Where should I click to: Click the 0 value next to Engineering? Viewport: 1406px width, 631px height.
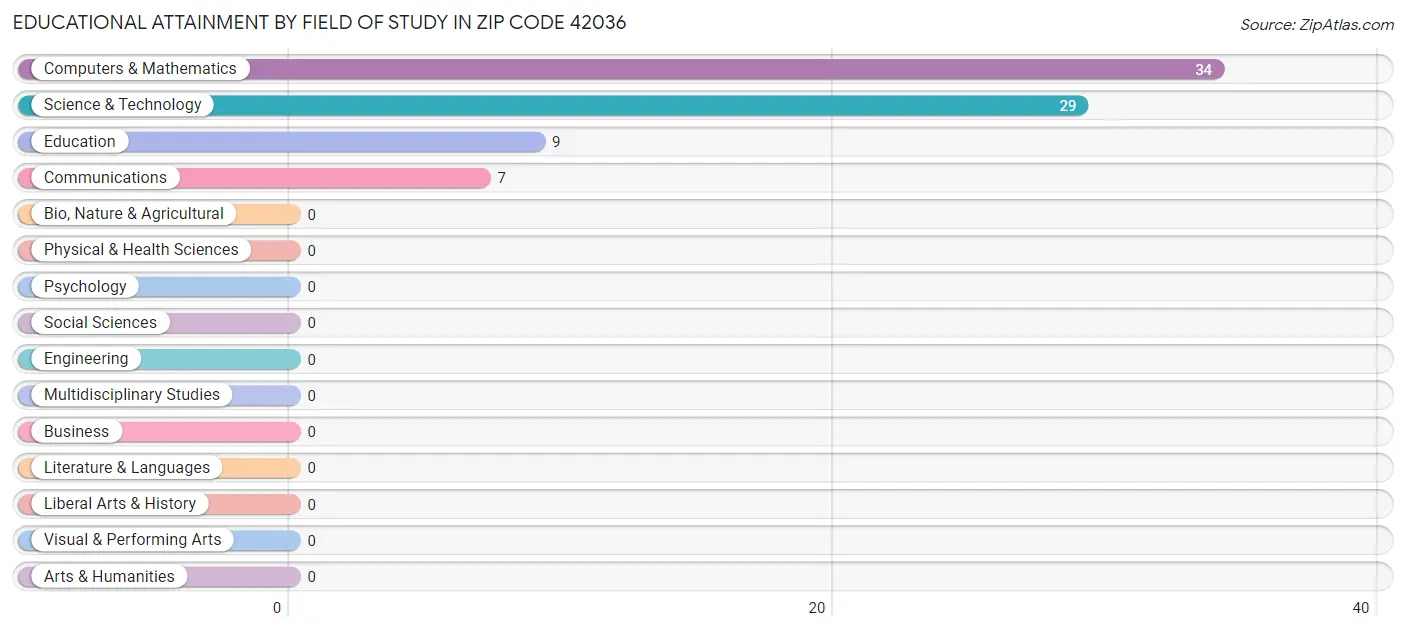[x=312, y=360]
